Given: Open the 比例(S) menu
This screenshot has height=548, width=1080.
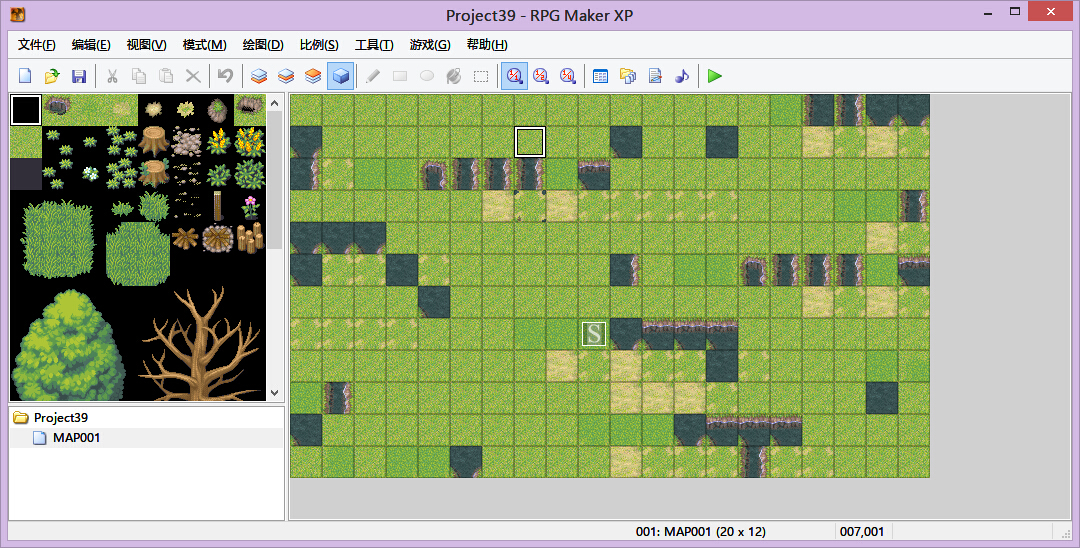Looking at the screenshot, I should [319, 45].
